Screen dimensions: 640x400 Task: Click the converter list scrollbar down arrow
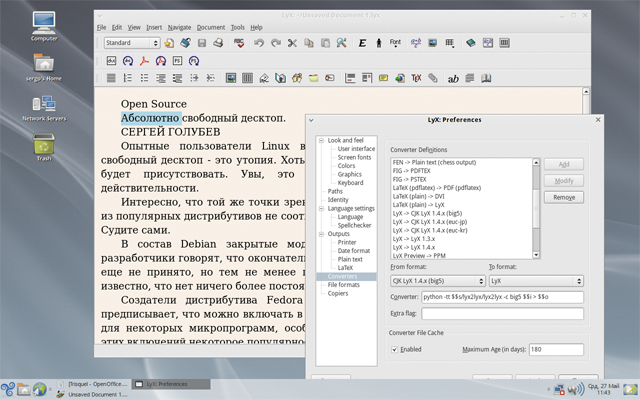536,255
